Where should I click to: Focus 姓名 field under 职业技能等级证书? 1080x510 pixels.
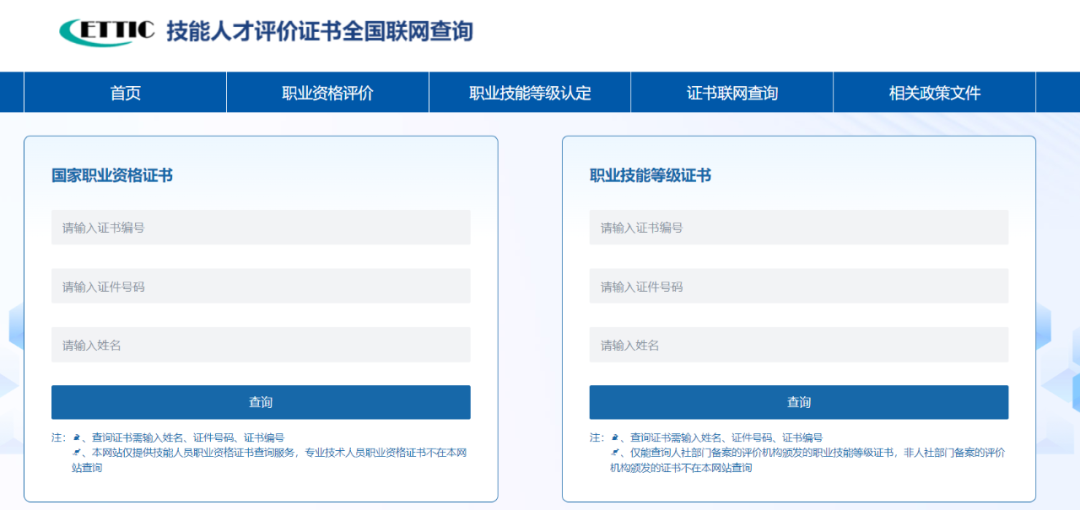click(x=798, y=345)
